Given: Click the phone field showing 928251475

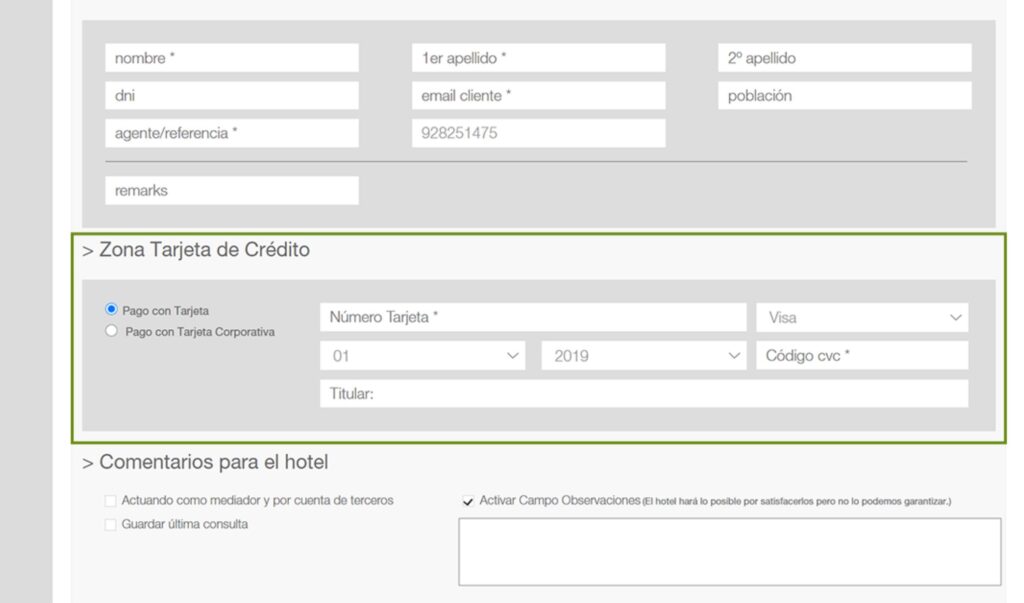Looking at the screenshot, I should 538,133.
